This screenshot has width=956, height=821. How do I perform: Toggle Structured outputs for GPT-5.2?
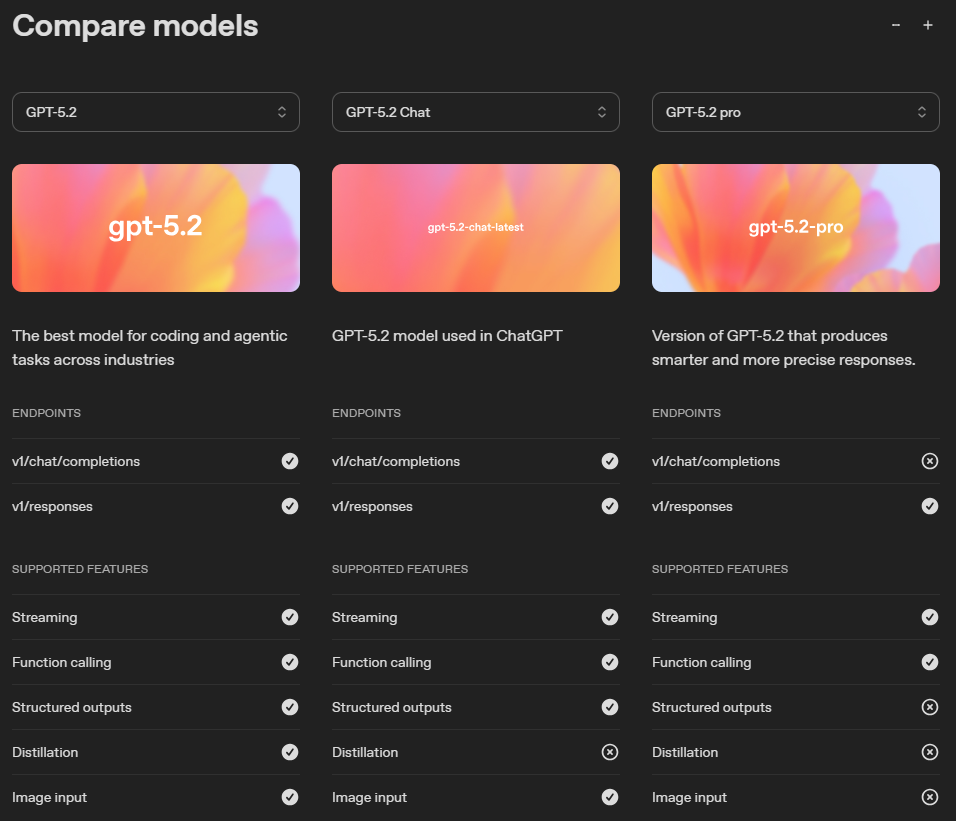(290, 707)
